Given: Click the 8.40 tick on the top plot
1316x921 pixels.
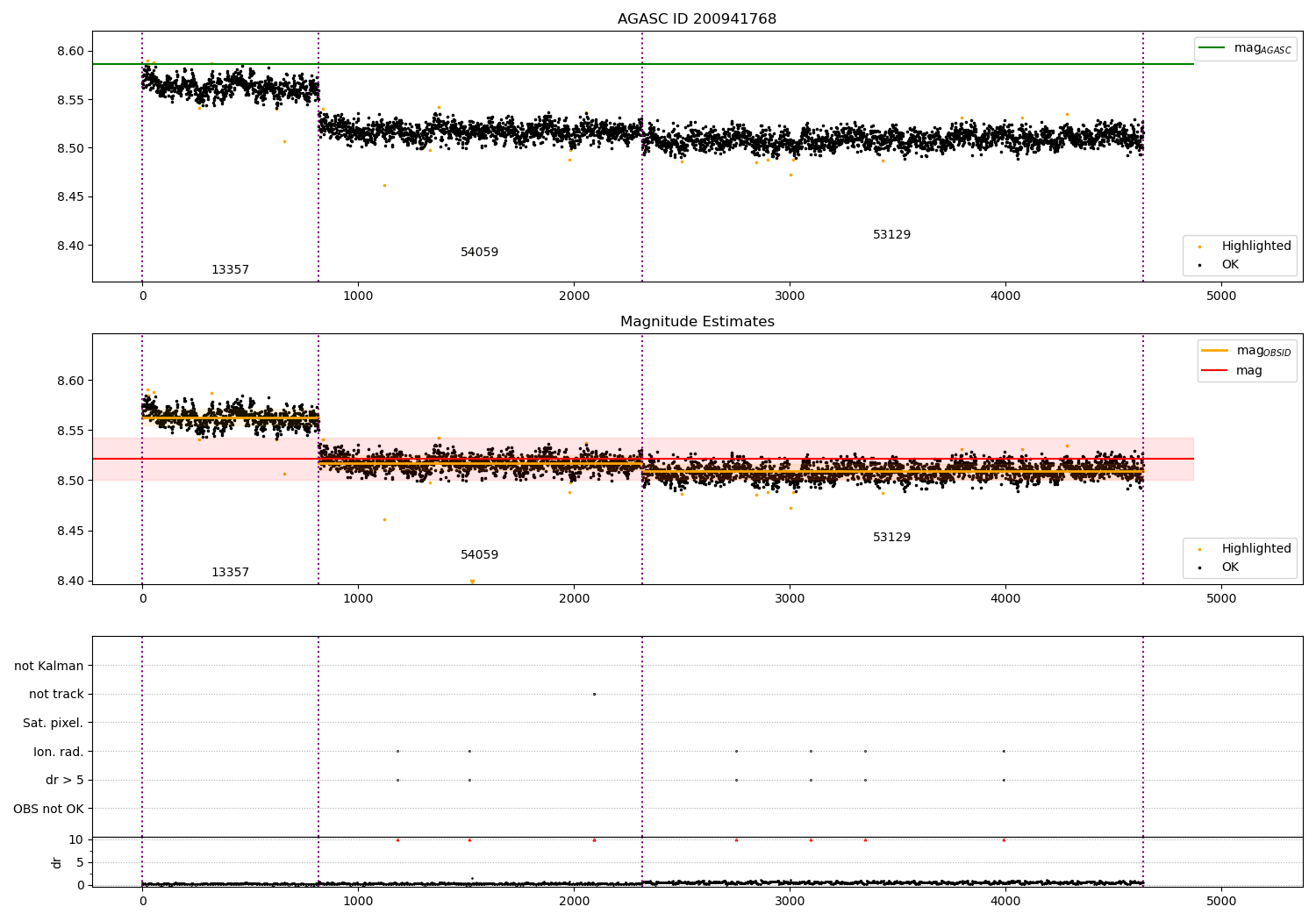Looking at the screenshot, I should point(71,246).
